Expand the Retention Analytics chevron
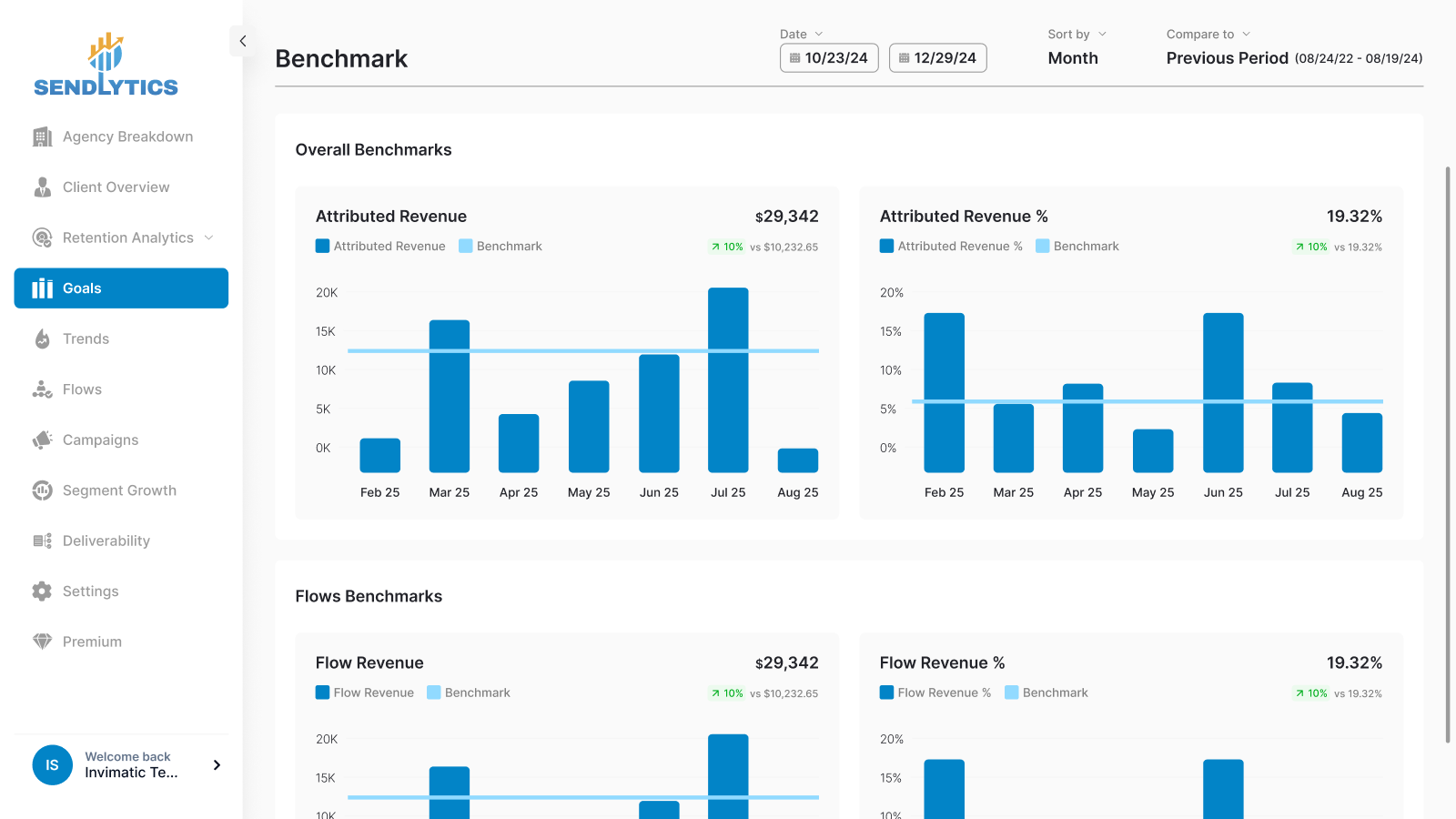 point(210,238)
